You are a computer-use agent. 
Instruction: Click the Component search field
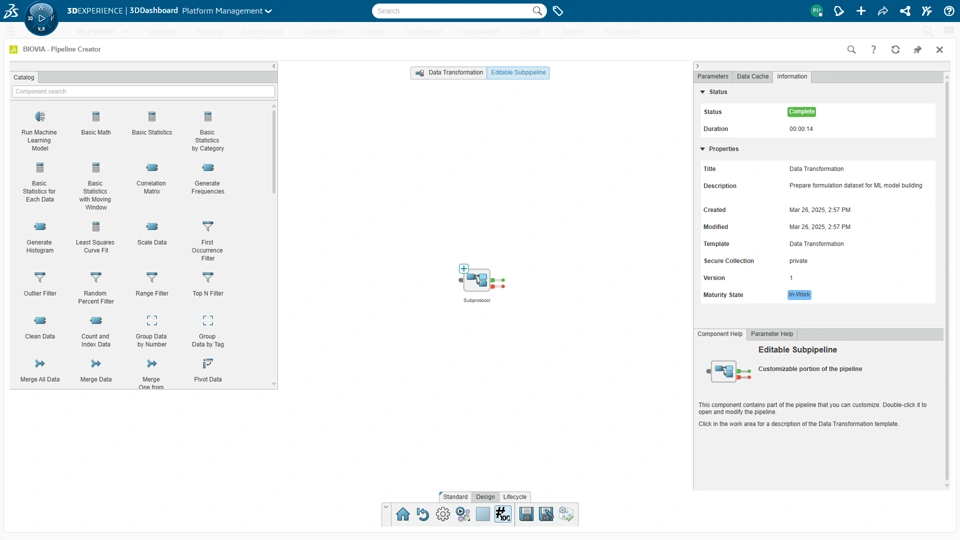click(x=143, y=91)
